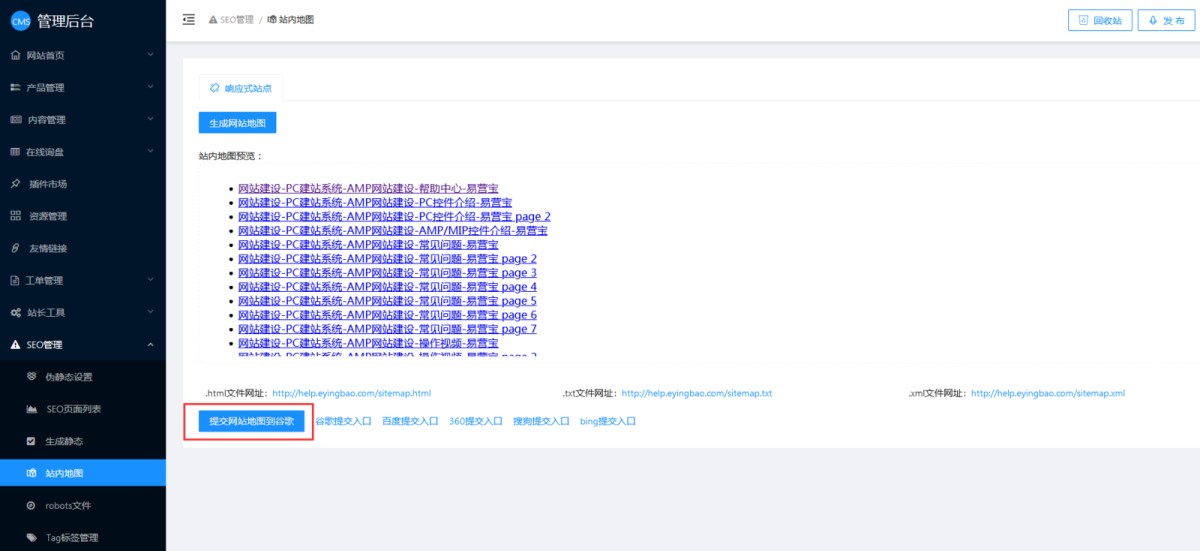
Task: Click the CMS logo icon
Action: (x=20, y=22)
